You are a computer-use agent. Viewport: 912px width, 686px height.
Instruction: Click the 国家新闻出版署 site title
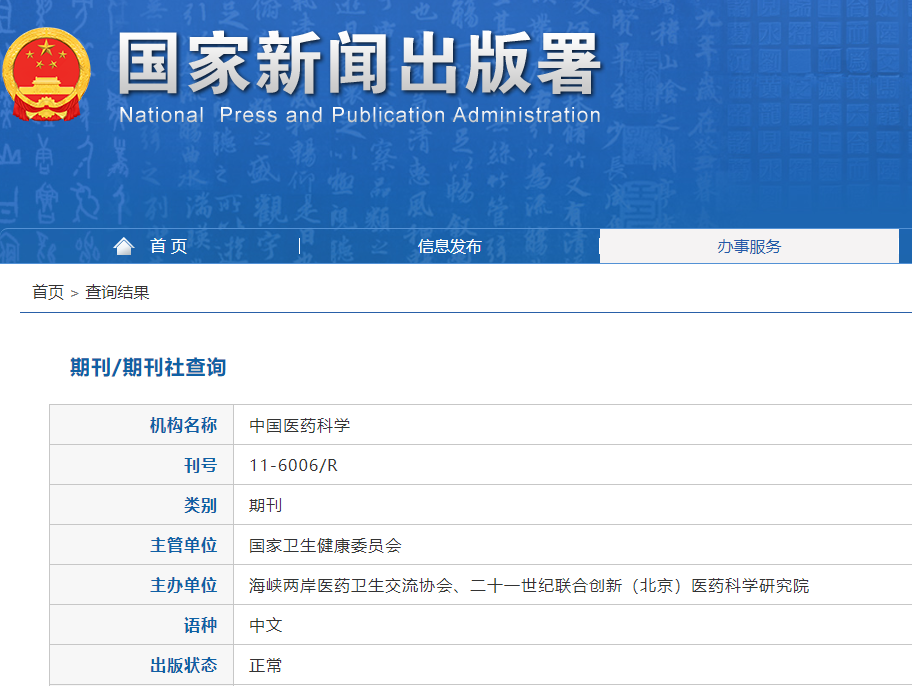[359, 63]
